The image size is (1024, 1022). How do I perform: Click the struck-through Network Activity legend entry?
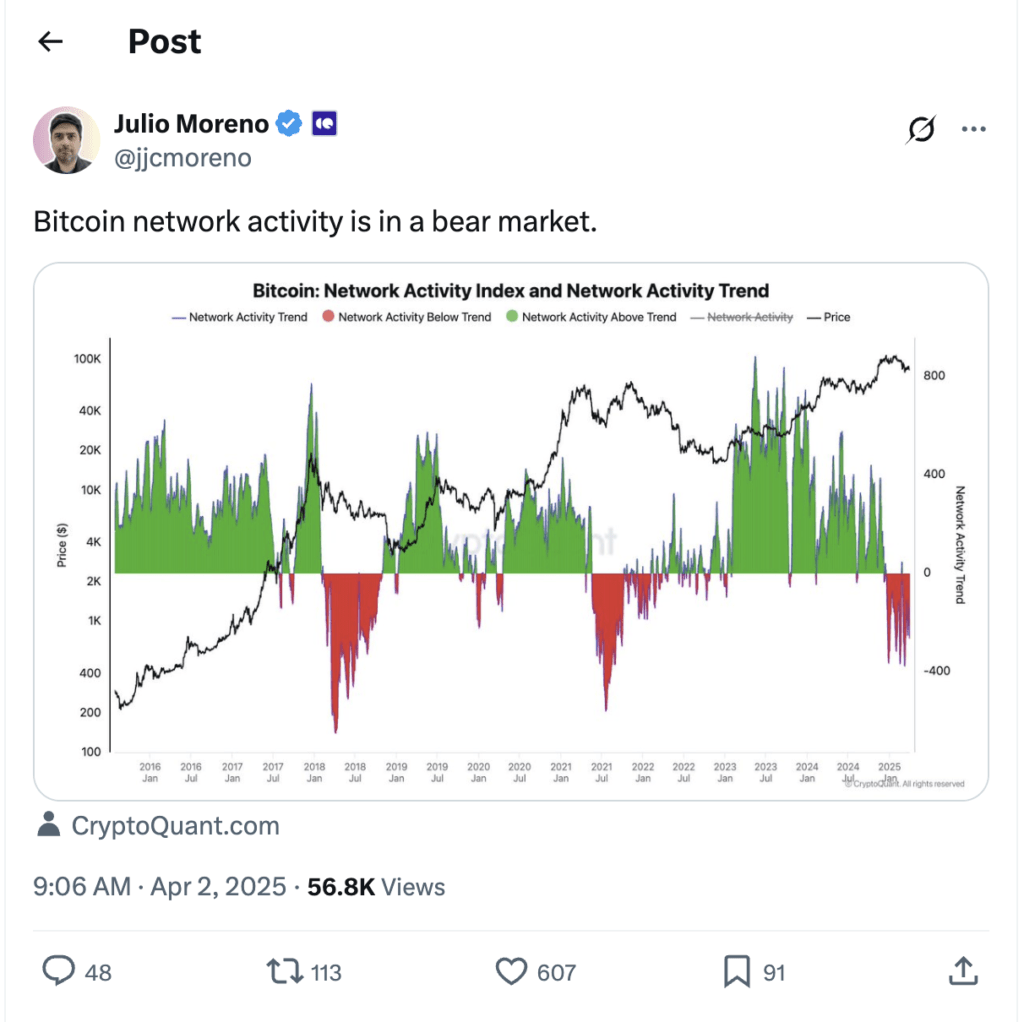click(742, 317)
